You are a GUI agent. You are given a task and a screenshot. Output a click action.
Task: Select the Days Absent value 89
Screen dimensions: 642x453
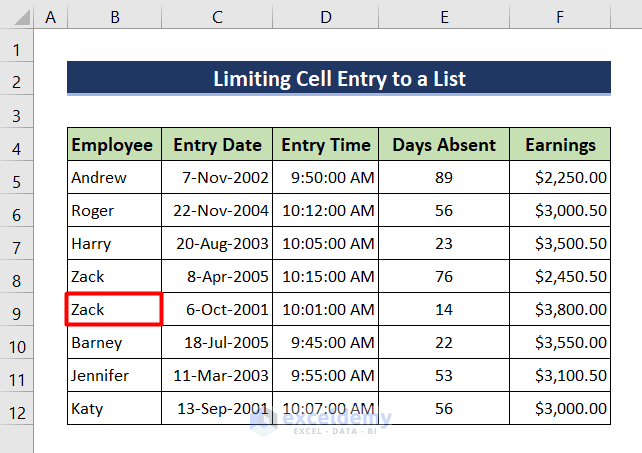tap(444, 178)
